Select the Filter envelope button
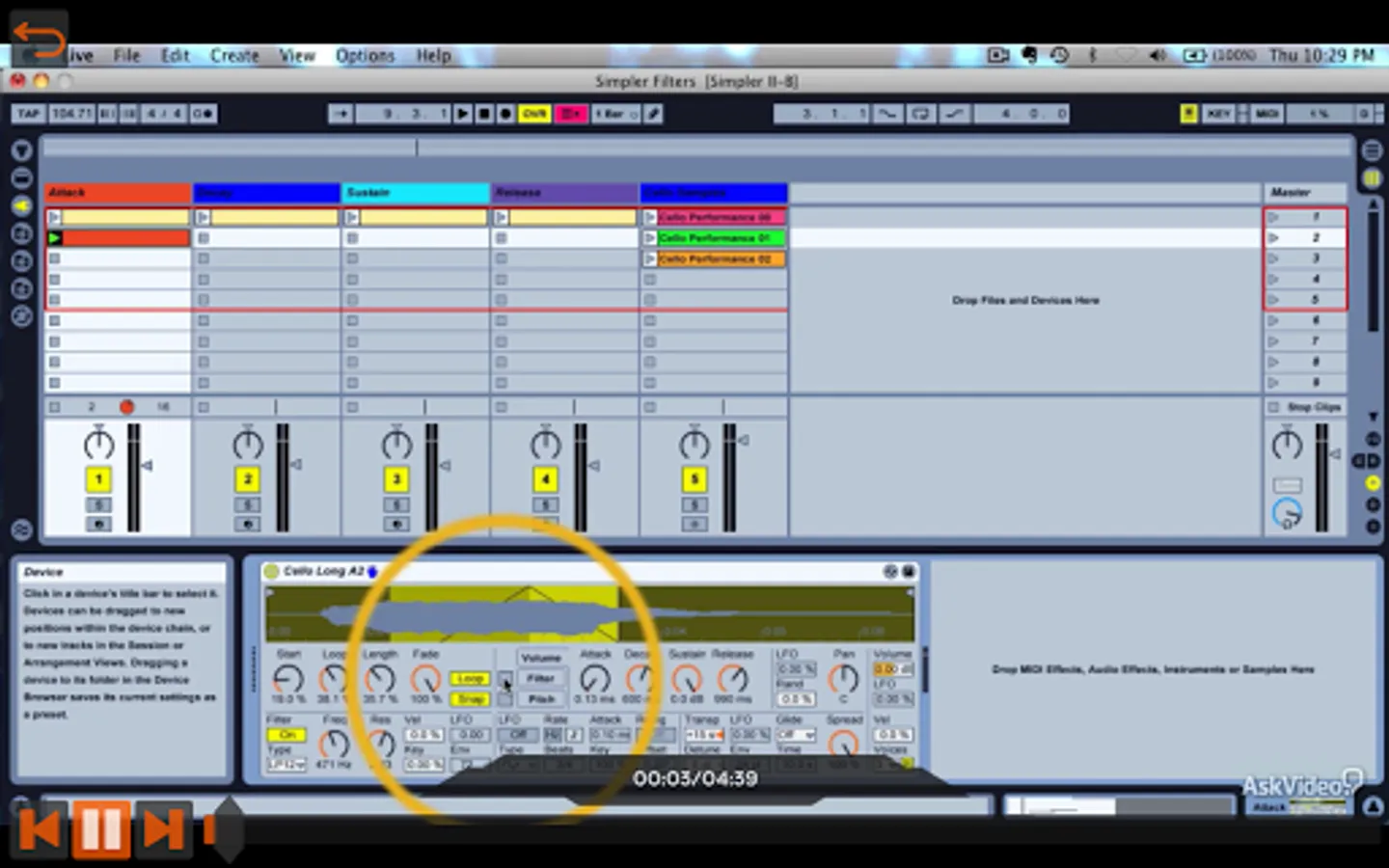Image resolution: width=1389 pixels, height=868 pixels. click(541, 679)
